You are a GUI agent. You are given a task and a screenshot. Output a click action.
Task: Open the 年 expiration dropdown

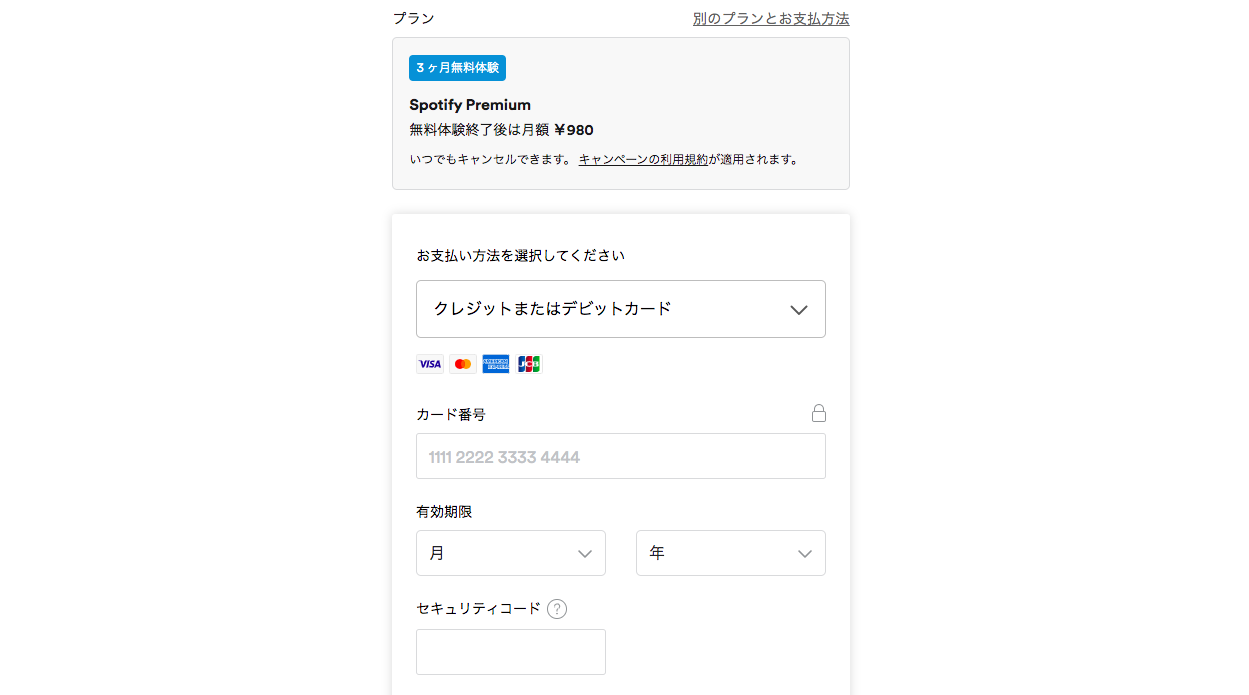(x=730, y=553)
